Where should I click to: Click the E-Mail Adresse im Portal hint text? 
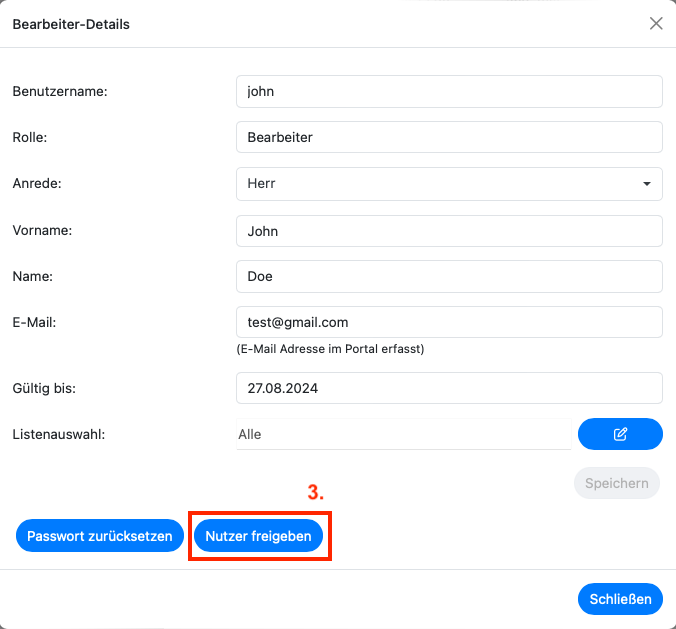point(330,349)
